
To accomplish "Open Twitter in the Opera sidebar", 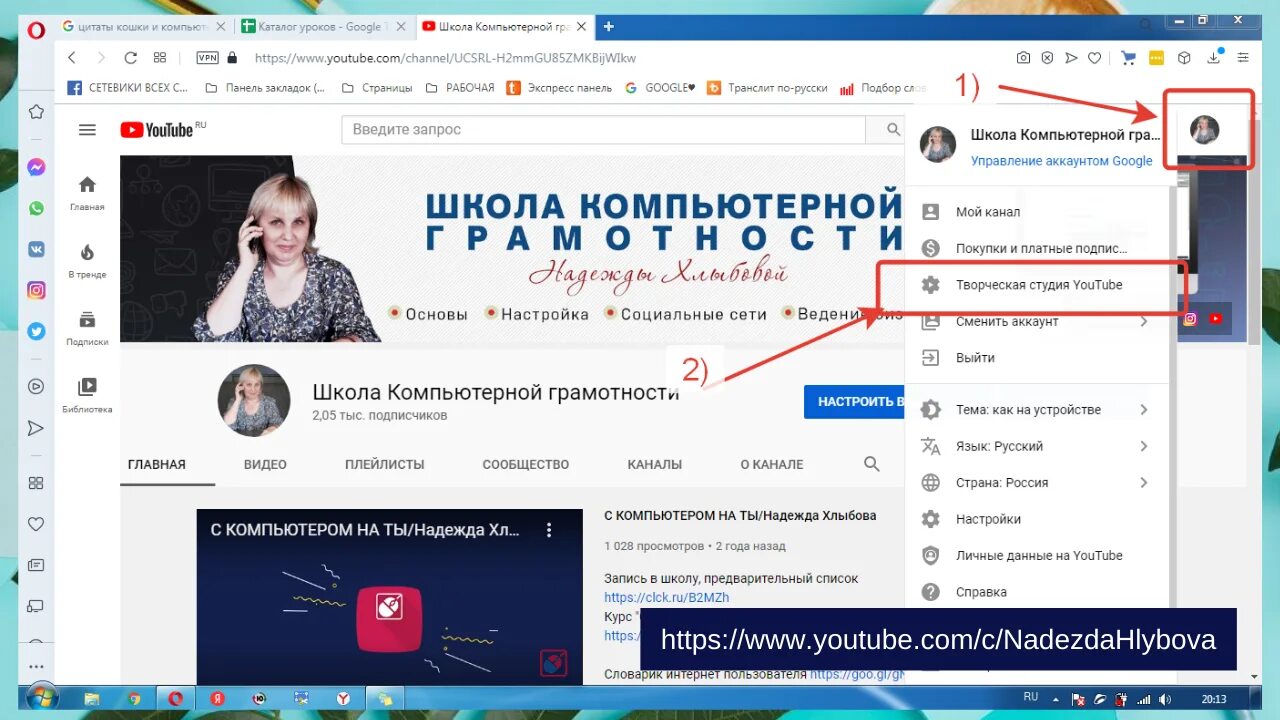I will coord(36,331).
